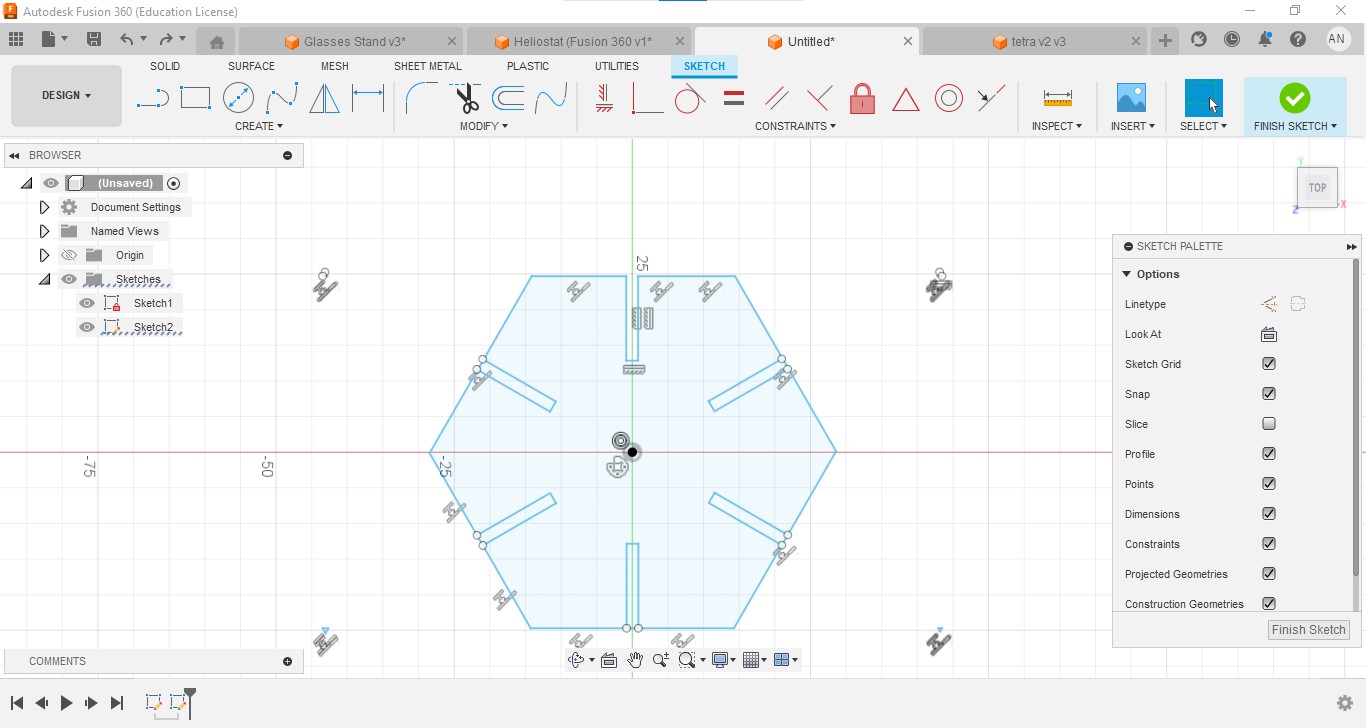Select the Trim scissors tool
1366x728 pixels.
[466, 98]
